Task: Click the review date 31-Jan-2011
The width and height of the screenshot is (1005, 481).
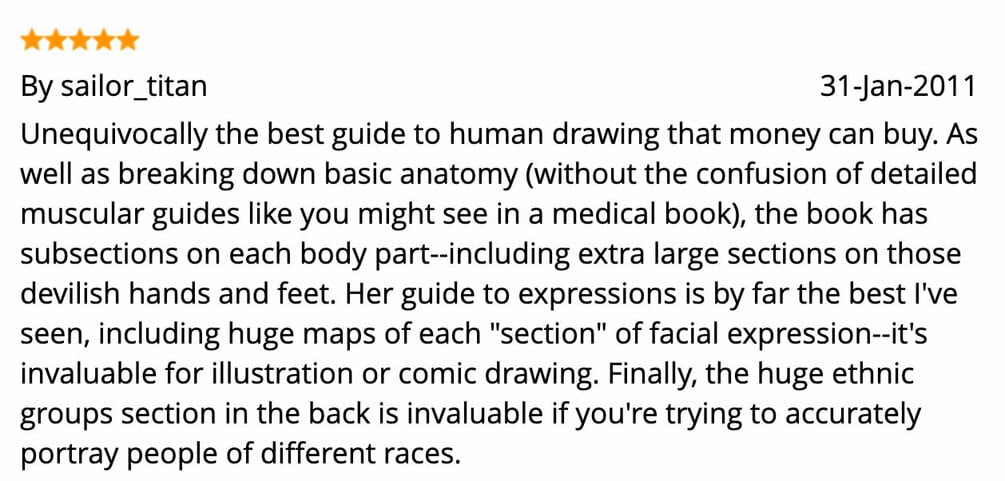Action: point(898,87)
